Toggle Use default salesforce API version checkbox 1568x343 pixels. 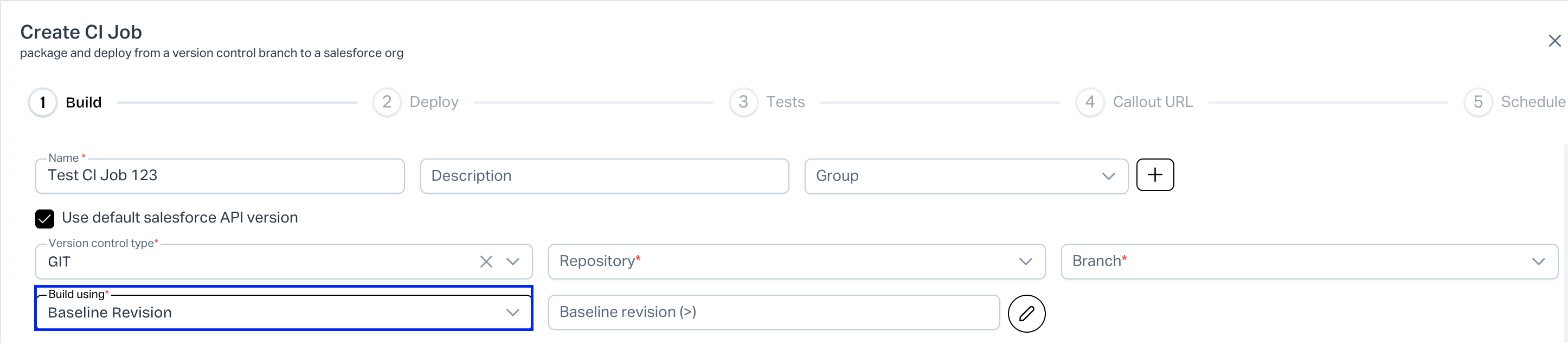(x=45, y=219)
